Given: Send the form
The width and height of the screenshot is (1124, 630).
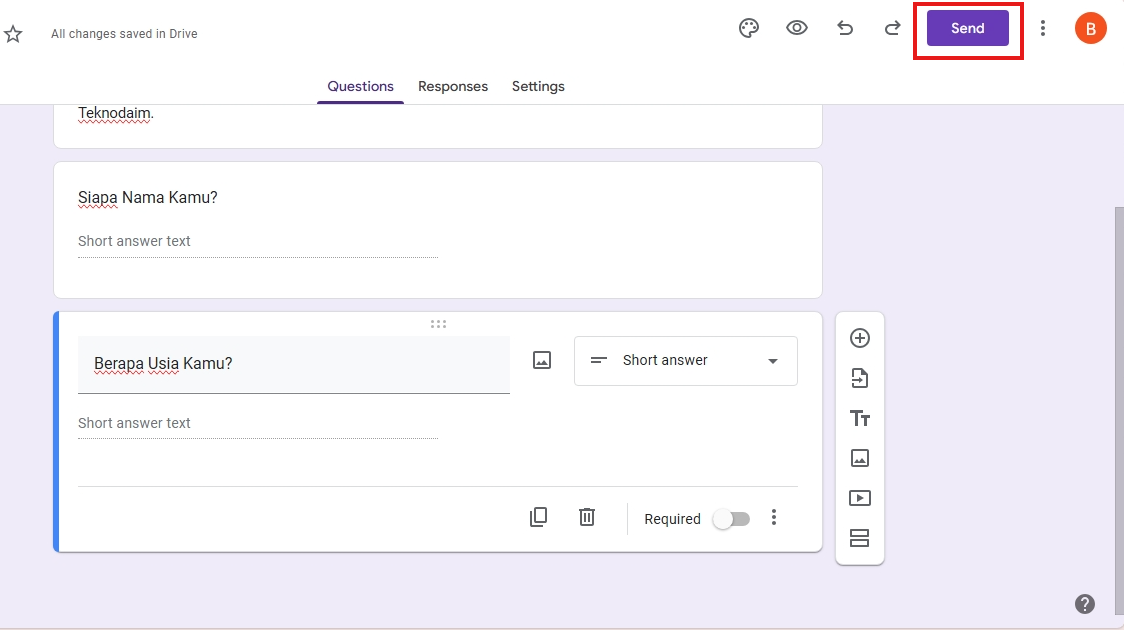Looking at the screenshot, I should point(967,28).
